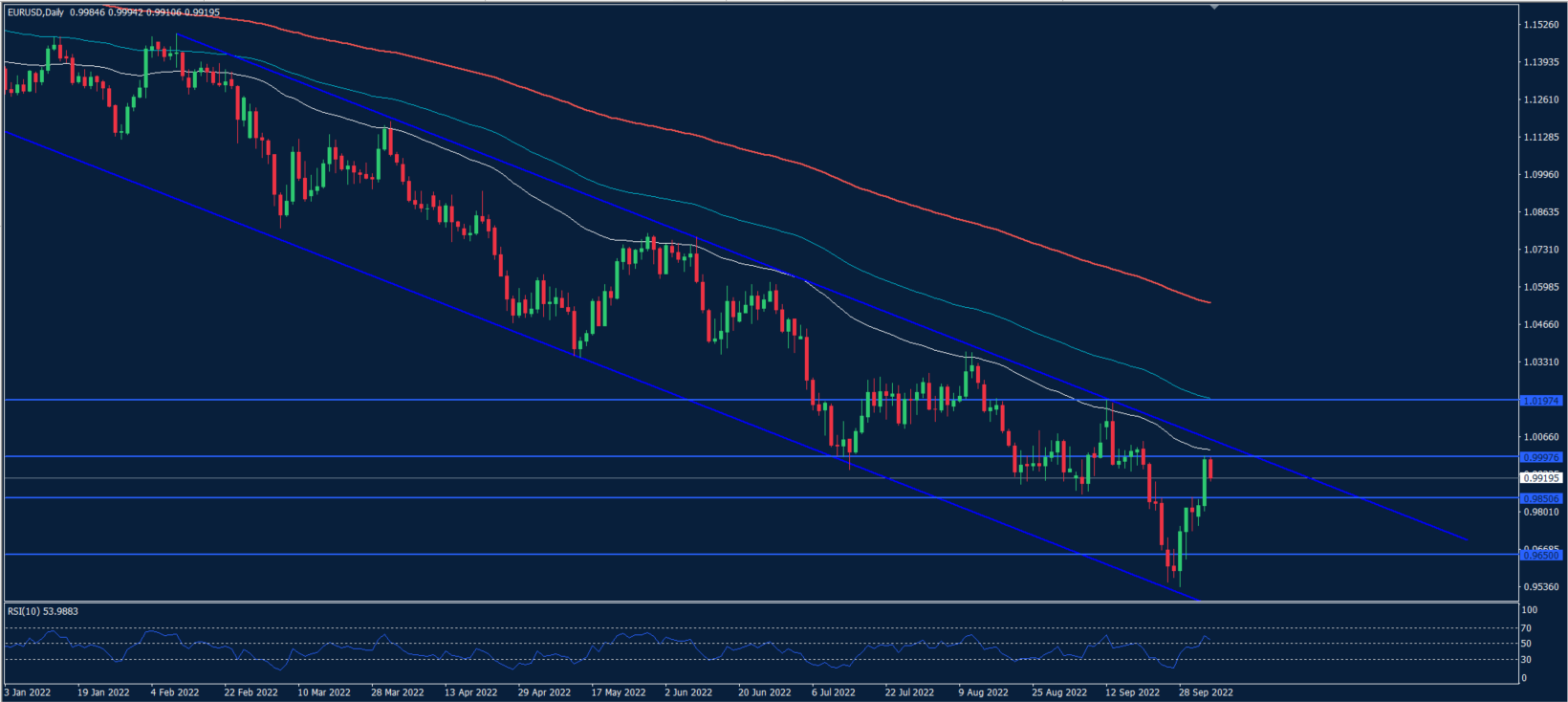Click the 1.12610 price axis value

pyautogui.click(x=1541, y=99)
